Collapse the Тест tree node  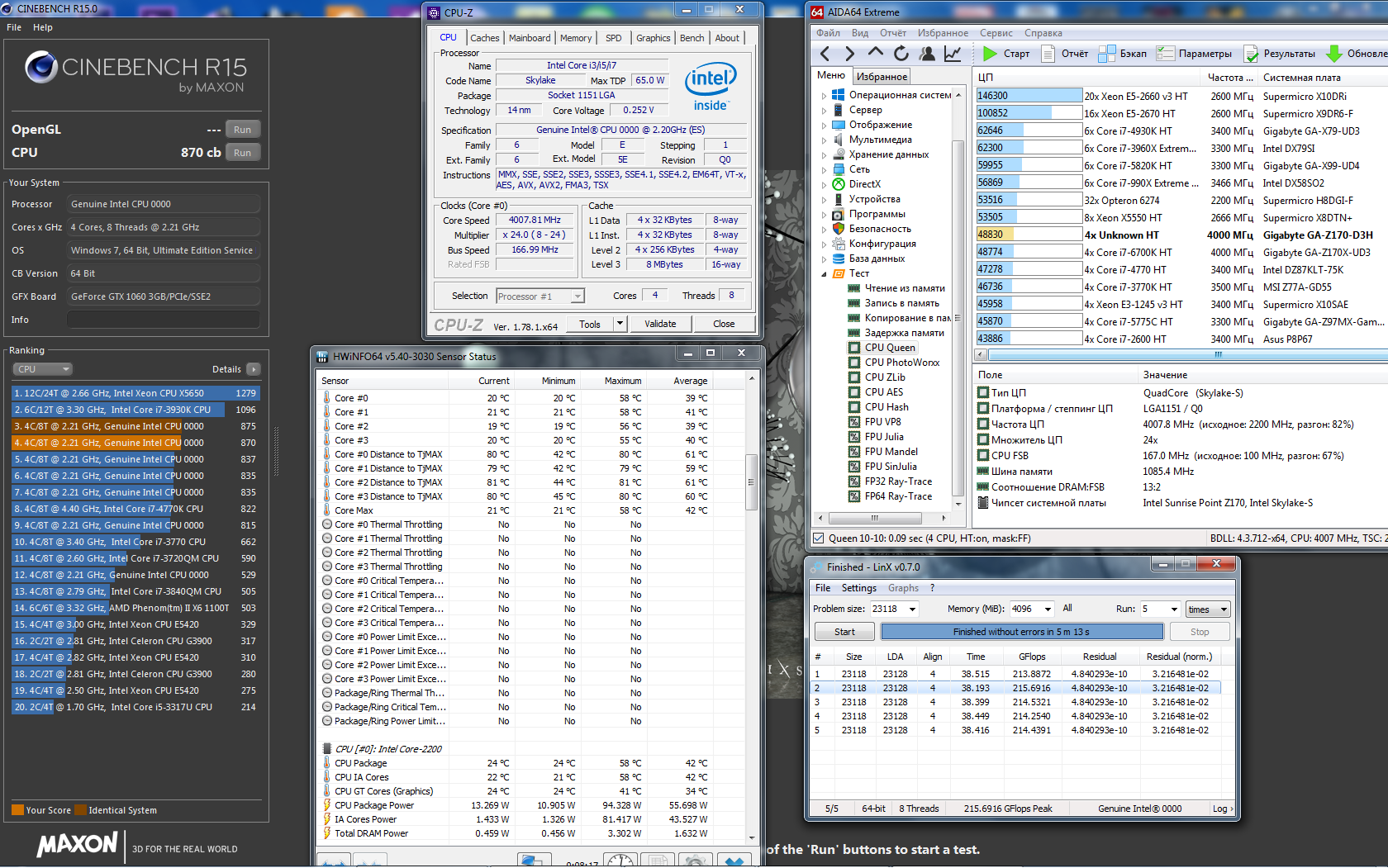pos(824,273)
